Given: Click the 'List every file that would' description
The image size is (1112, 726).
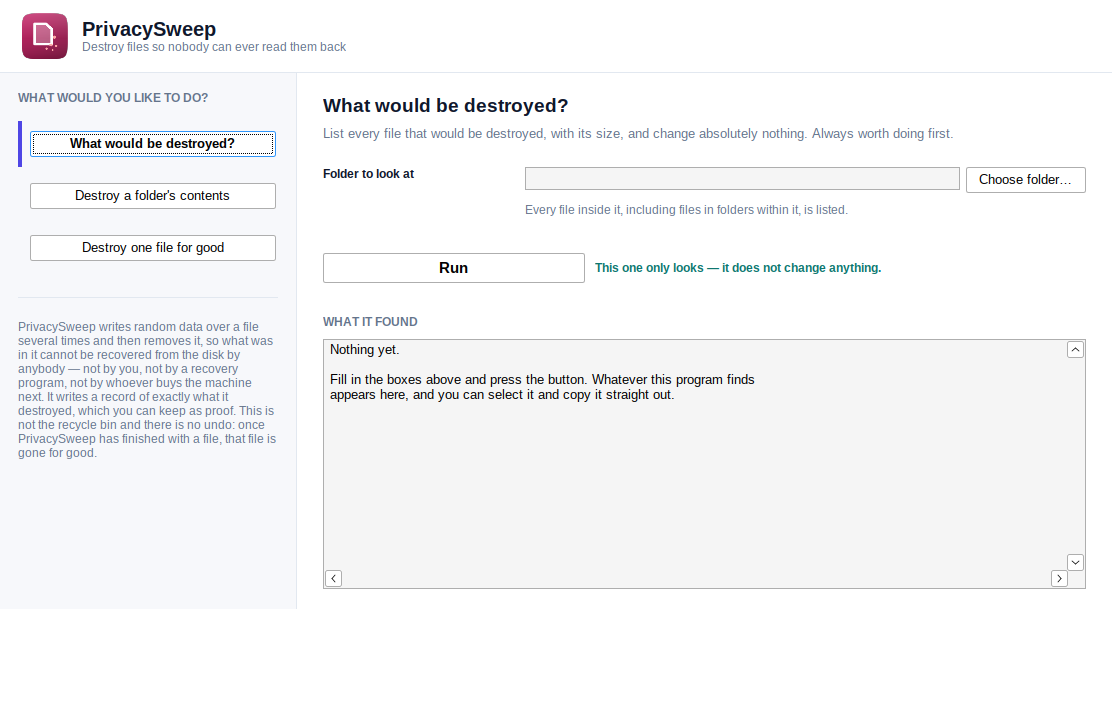Looking at the screenshot, I should click(x=638, y=133).
